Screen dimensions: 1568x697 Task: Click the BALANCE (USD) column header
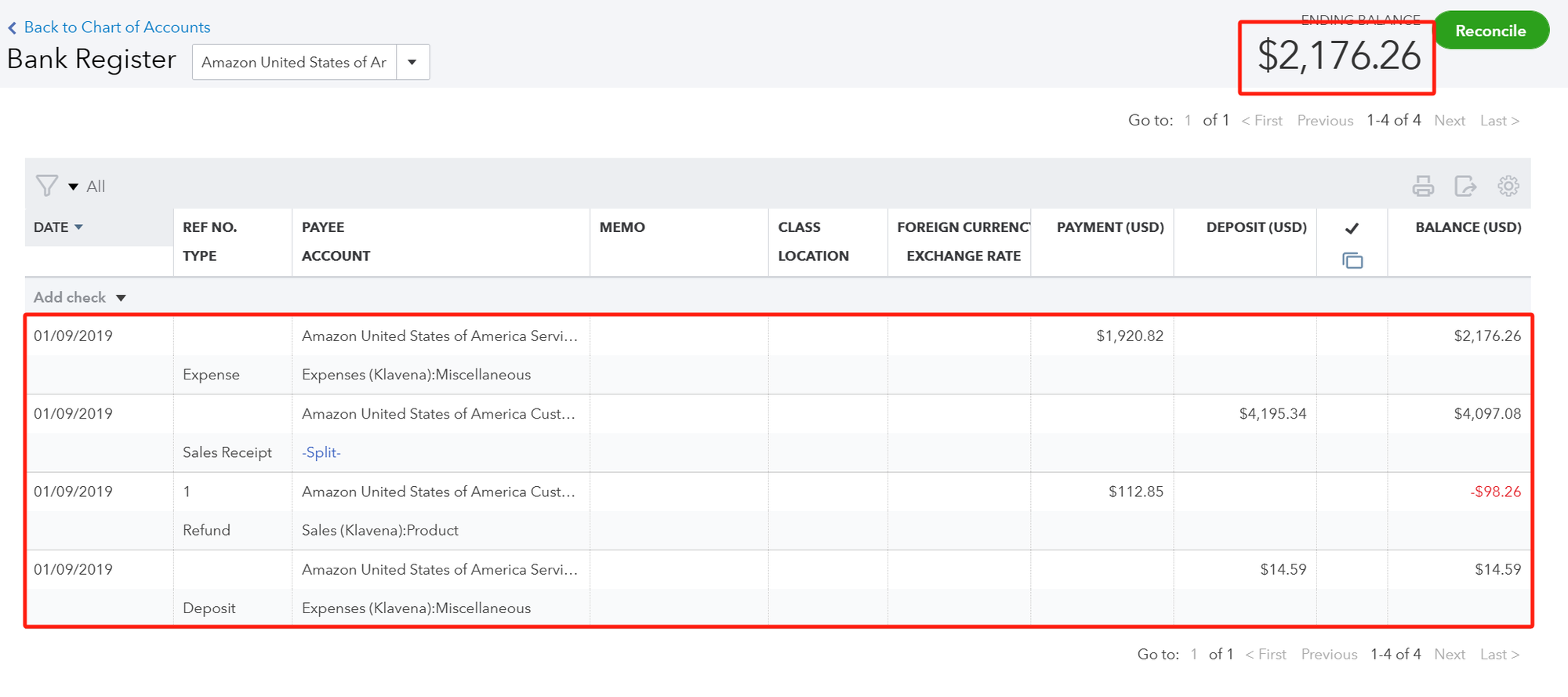click(1468, 227)
